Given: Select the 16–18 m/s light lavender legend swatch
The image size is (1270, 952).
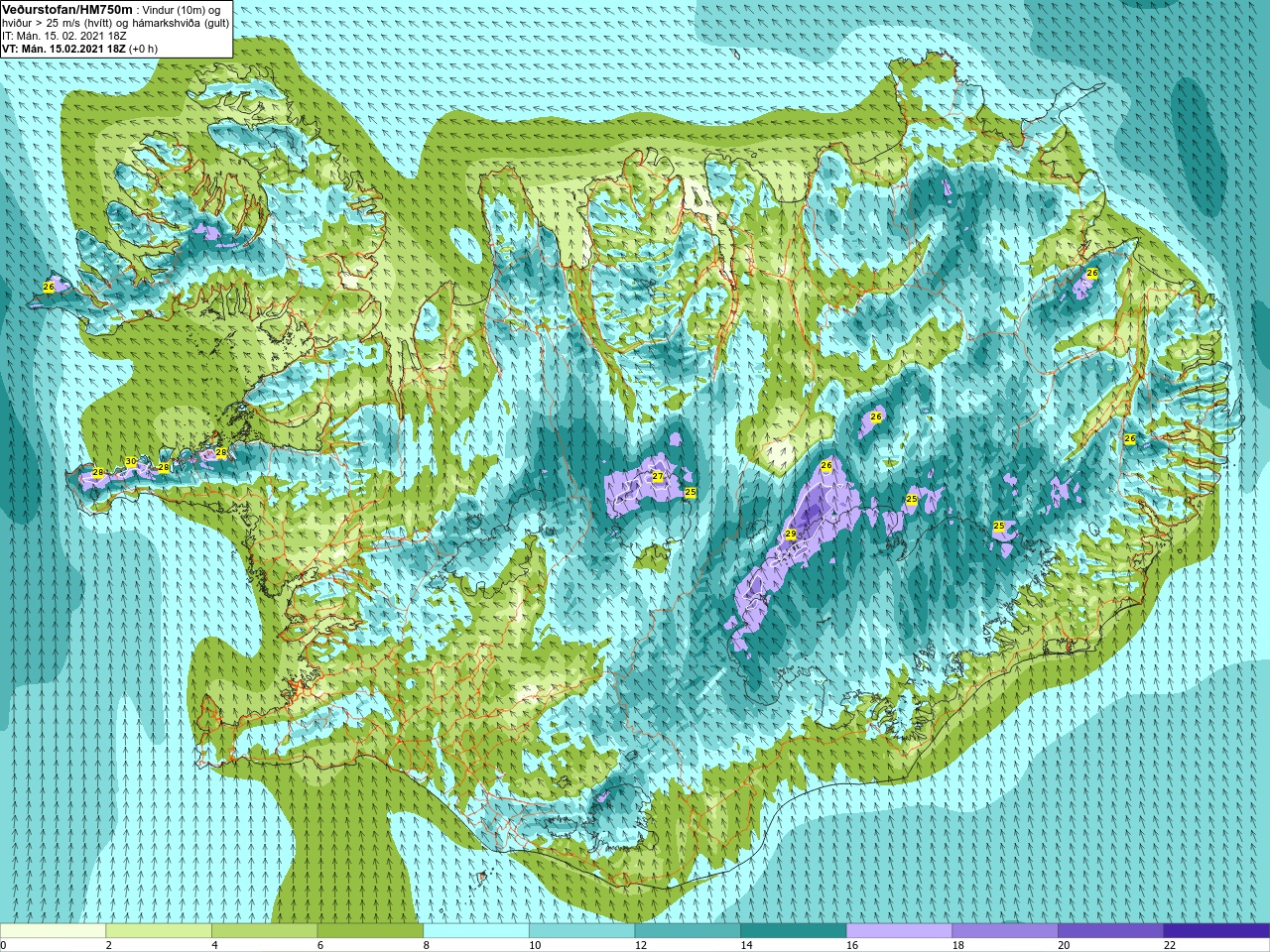Looking at the screenshot, I should 899,931.
